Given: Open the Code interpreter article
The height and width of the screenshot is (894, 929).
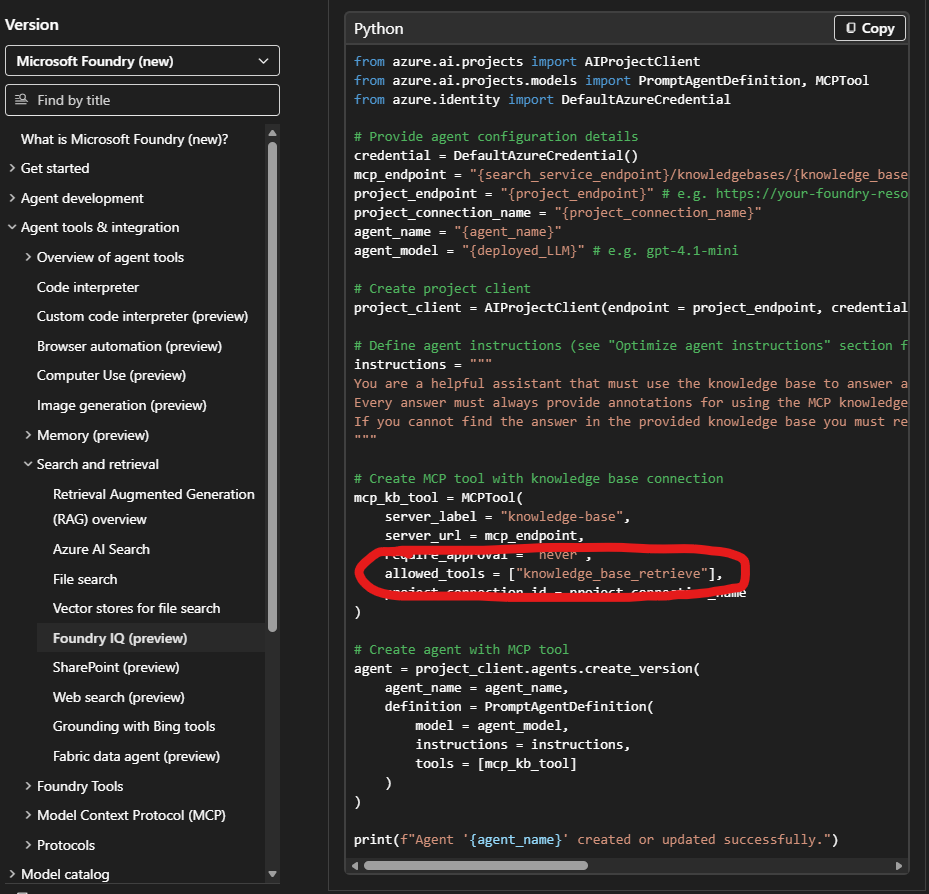Looking at the screenshot, I should coord(88,287).
